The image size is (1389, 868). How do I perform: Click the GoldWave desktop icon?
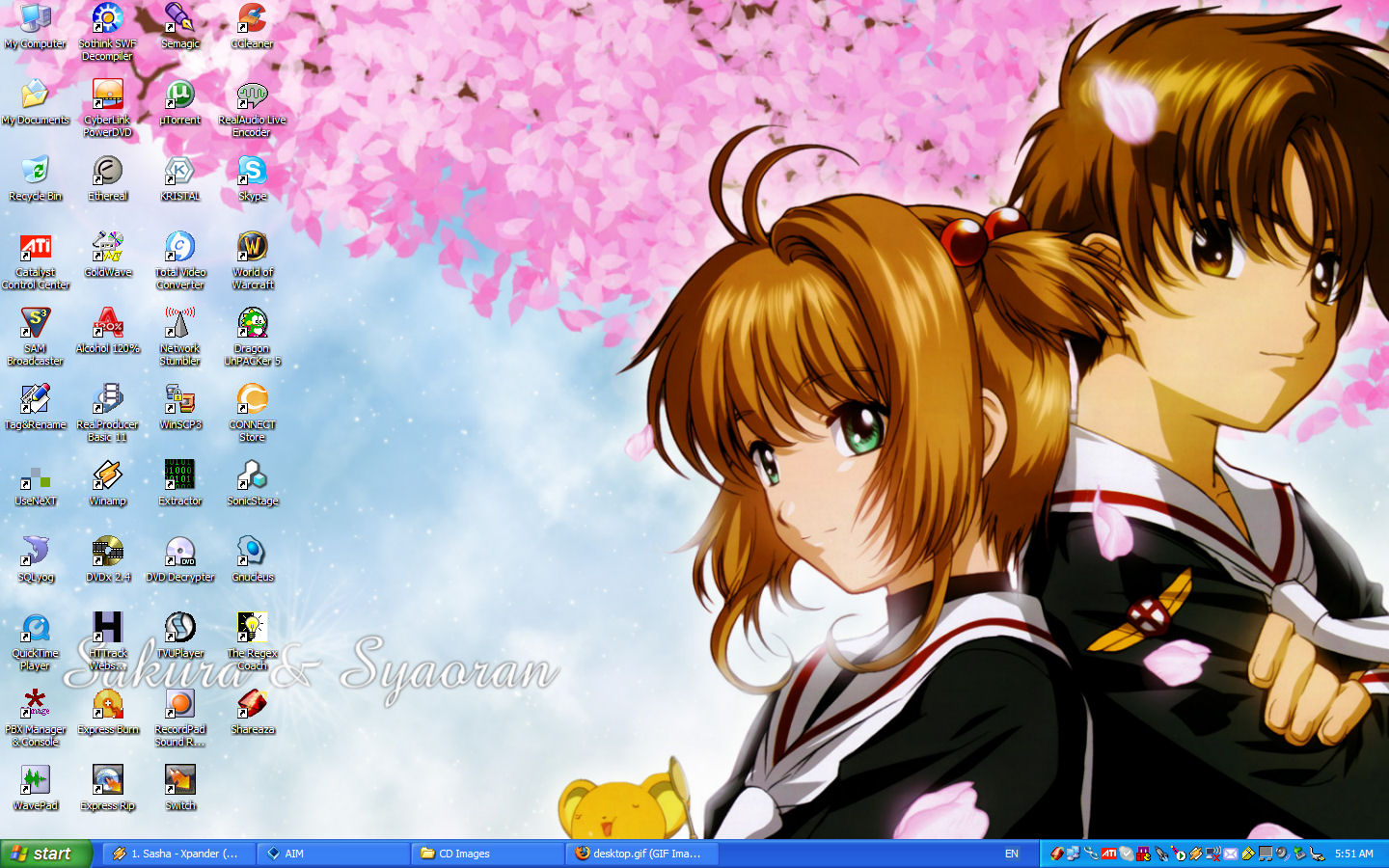[x=107, y=248]
